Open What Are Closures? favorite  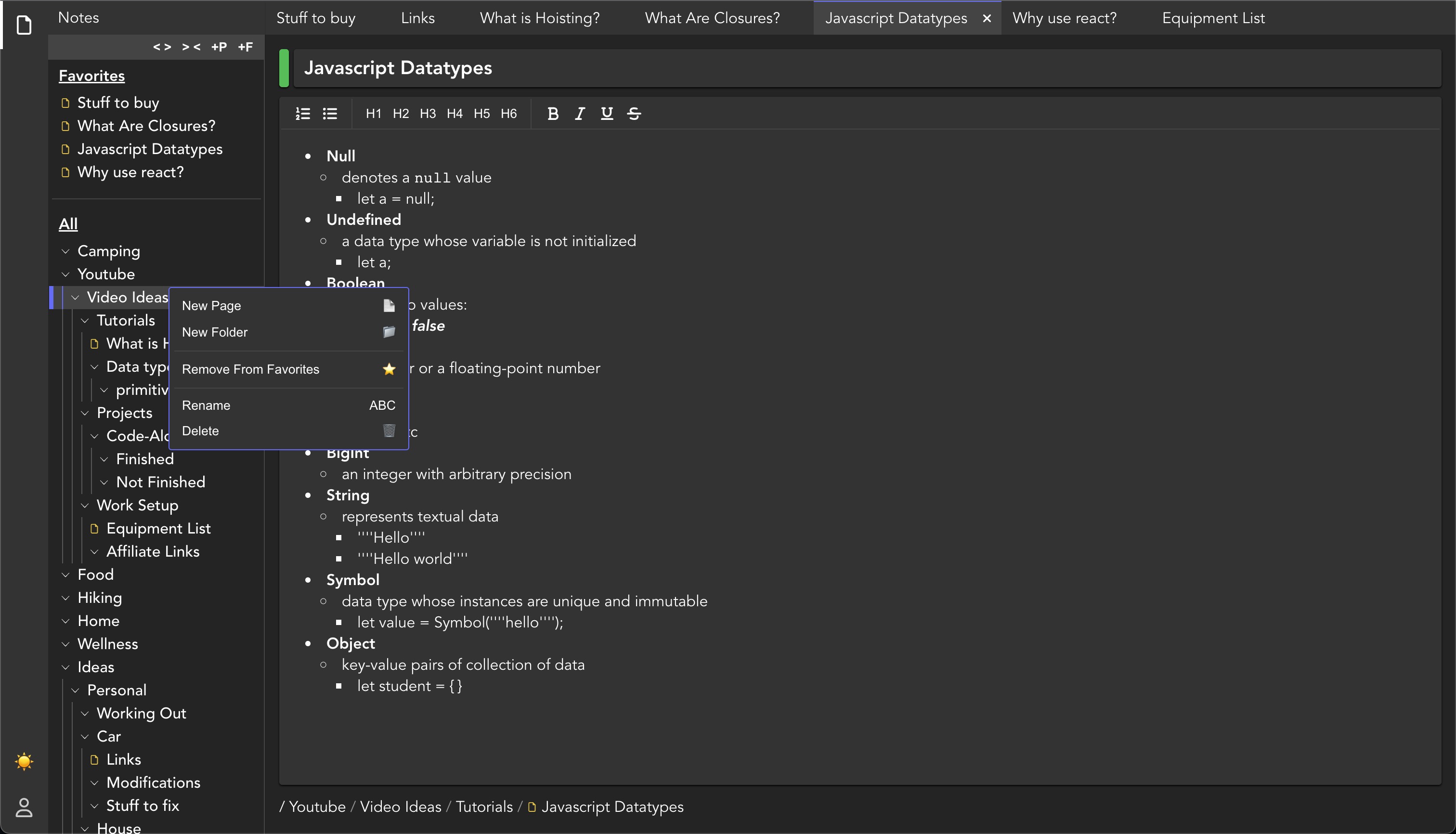(146, 126)
